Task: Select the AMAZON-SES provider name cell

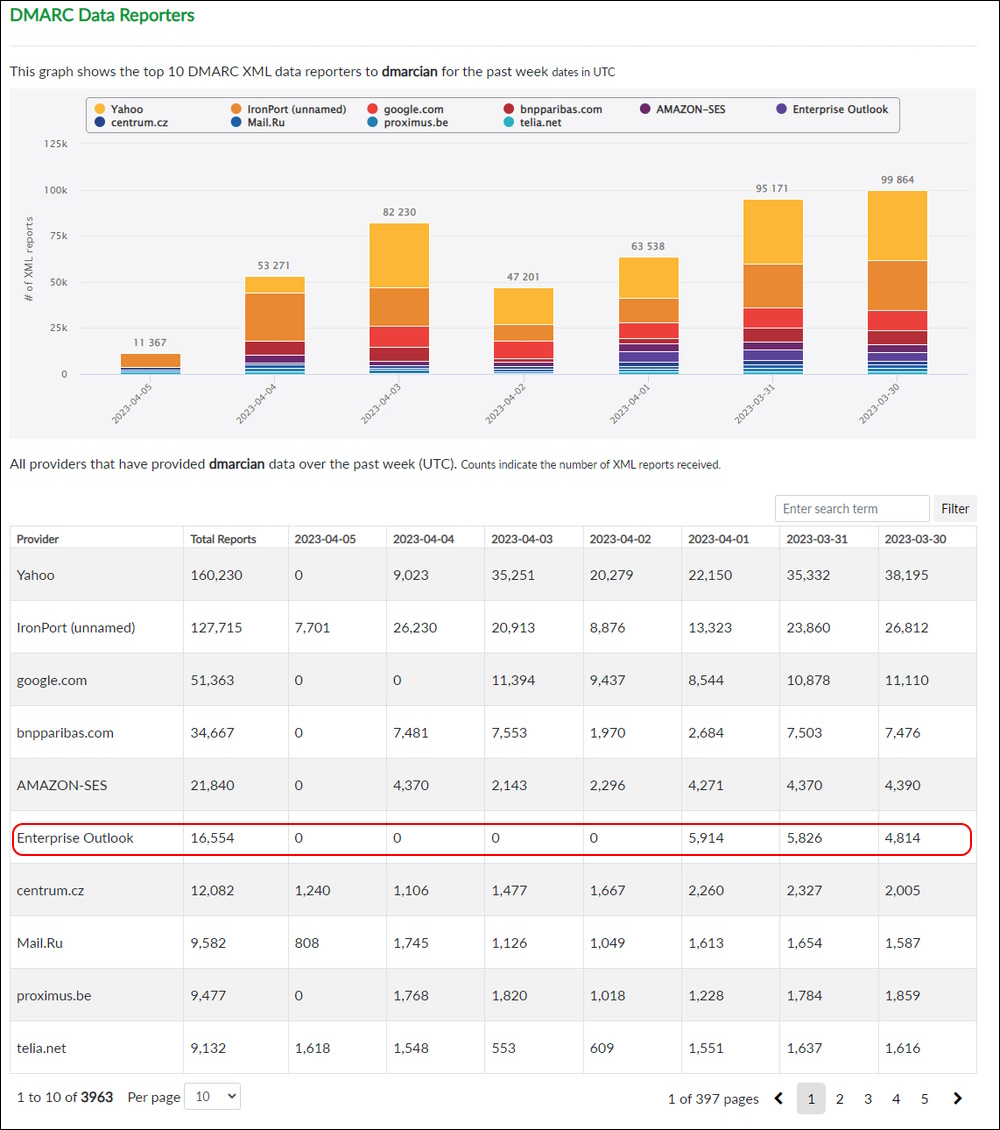Action: coord(97,786)
